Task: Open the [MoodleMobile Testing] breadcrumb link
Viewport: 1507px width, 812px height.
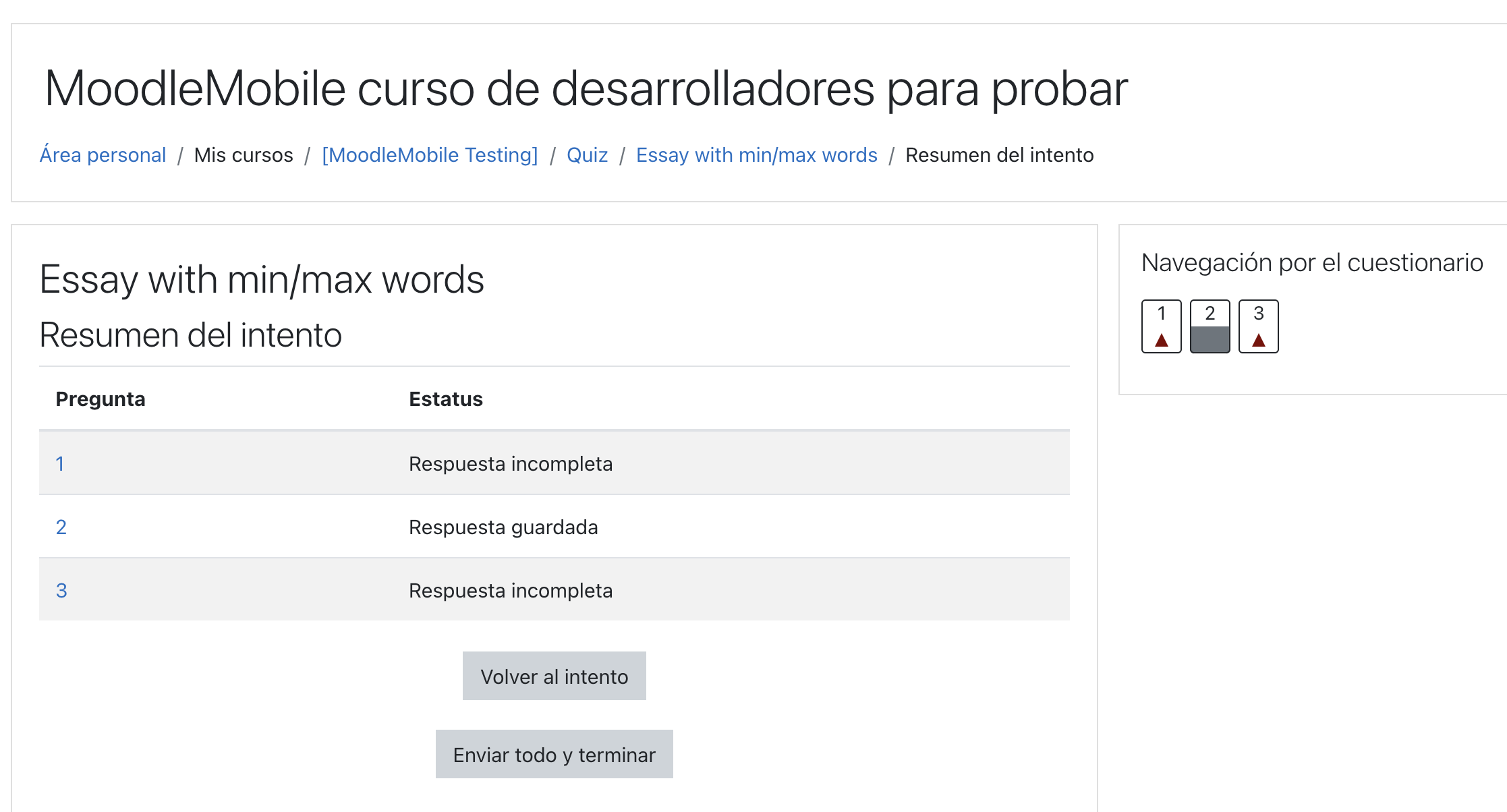Action: click(430, 155)
